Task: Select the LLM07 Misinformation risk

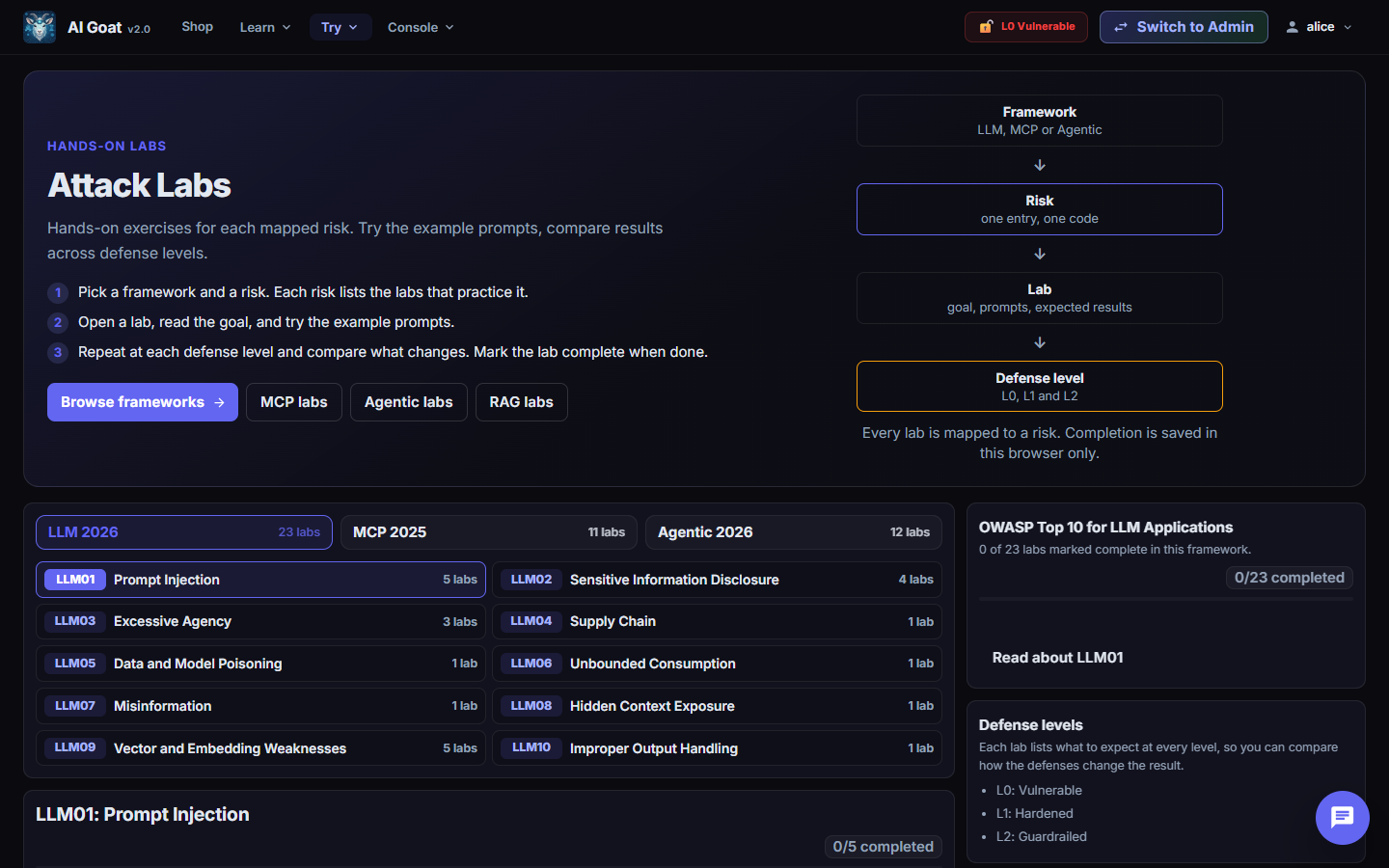Action: pyautogui.click(x=260, y=706)
